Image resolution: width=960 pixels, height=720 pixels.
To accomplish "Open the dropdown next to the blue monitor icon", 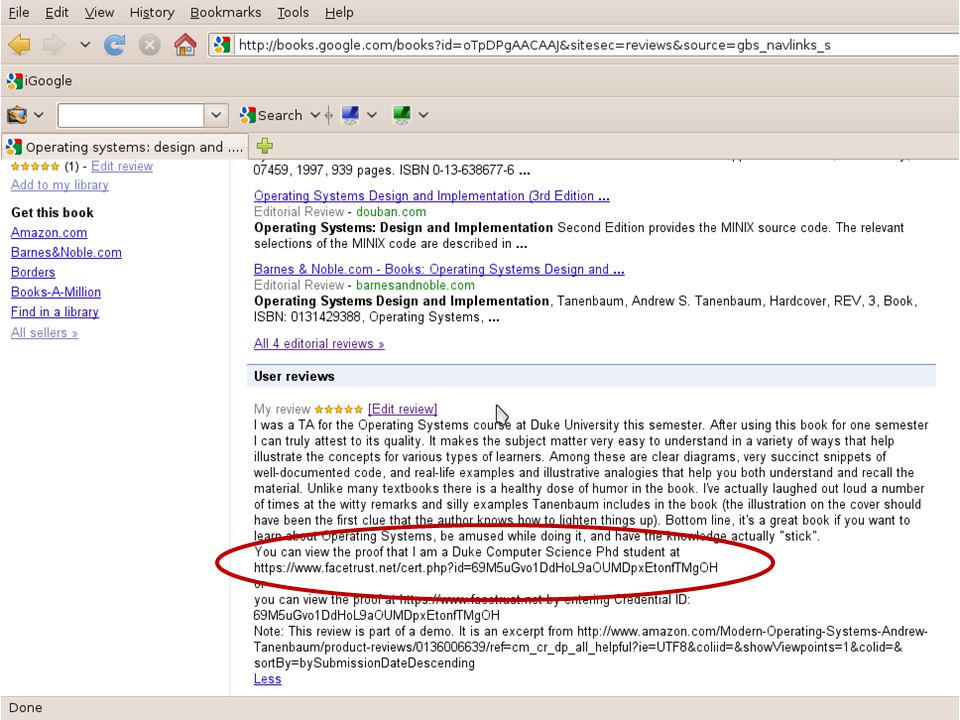I will pos(371,115).
